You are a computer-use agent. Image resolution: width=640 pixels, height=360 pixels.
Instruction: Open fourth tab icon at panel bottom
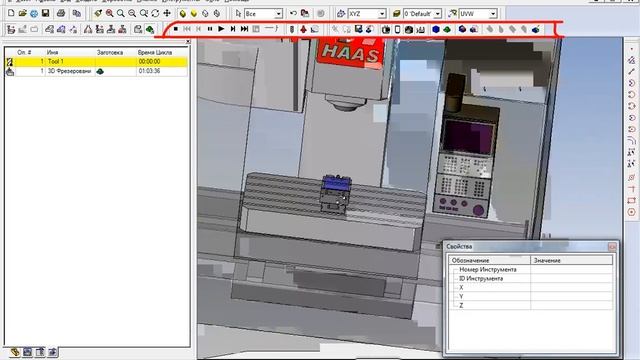[53, 352]
